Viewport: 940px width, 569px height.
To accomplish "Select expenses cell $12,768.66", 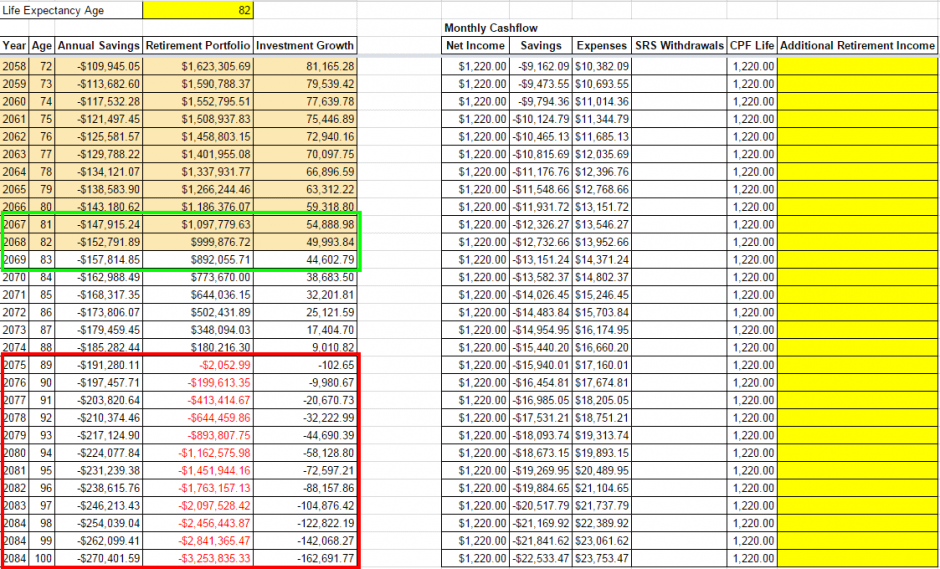I will (601, 189).
